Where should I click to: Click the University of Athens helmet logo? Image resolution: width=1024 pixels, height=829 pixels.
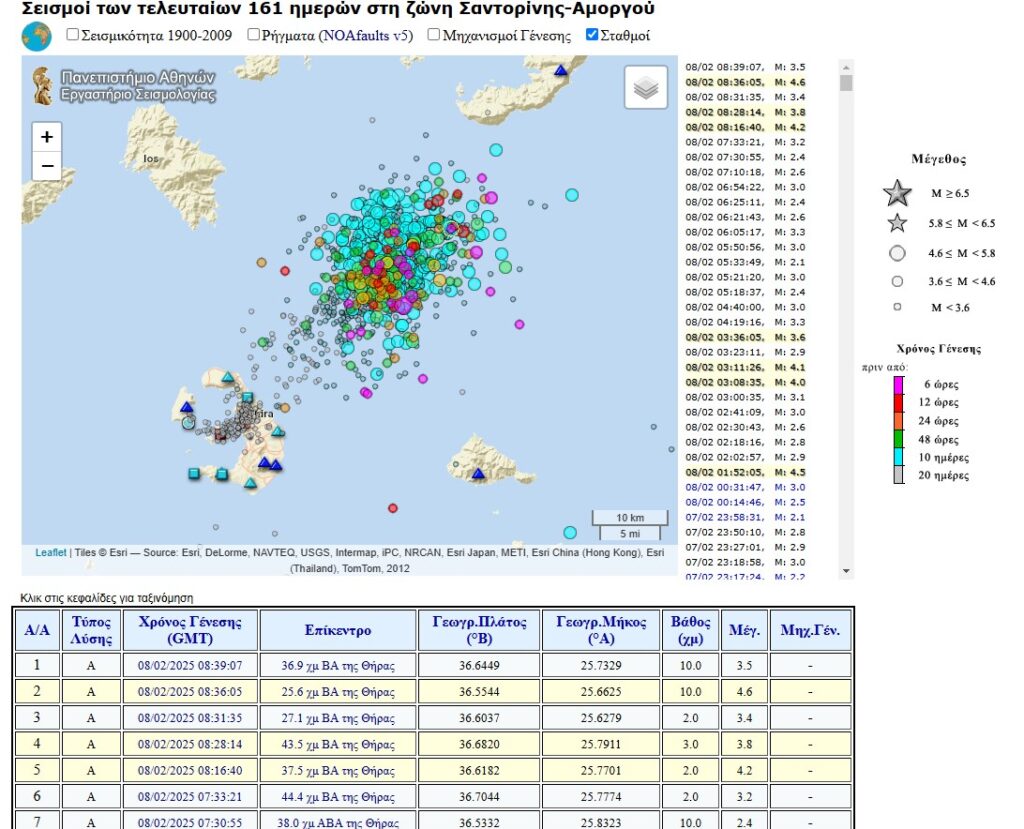click(x=42, y=85)
